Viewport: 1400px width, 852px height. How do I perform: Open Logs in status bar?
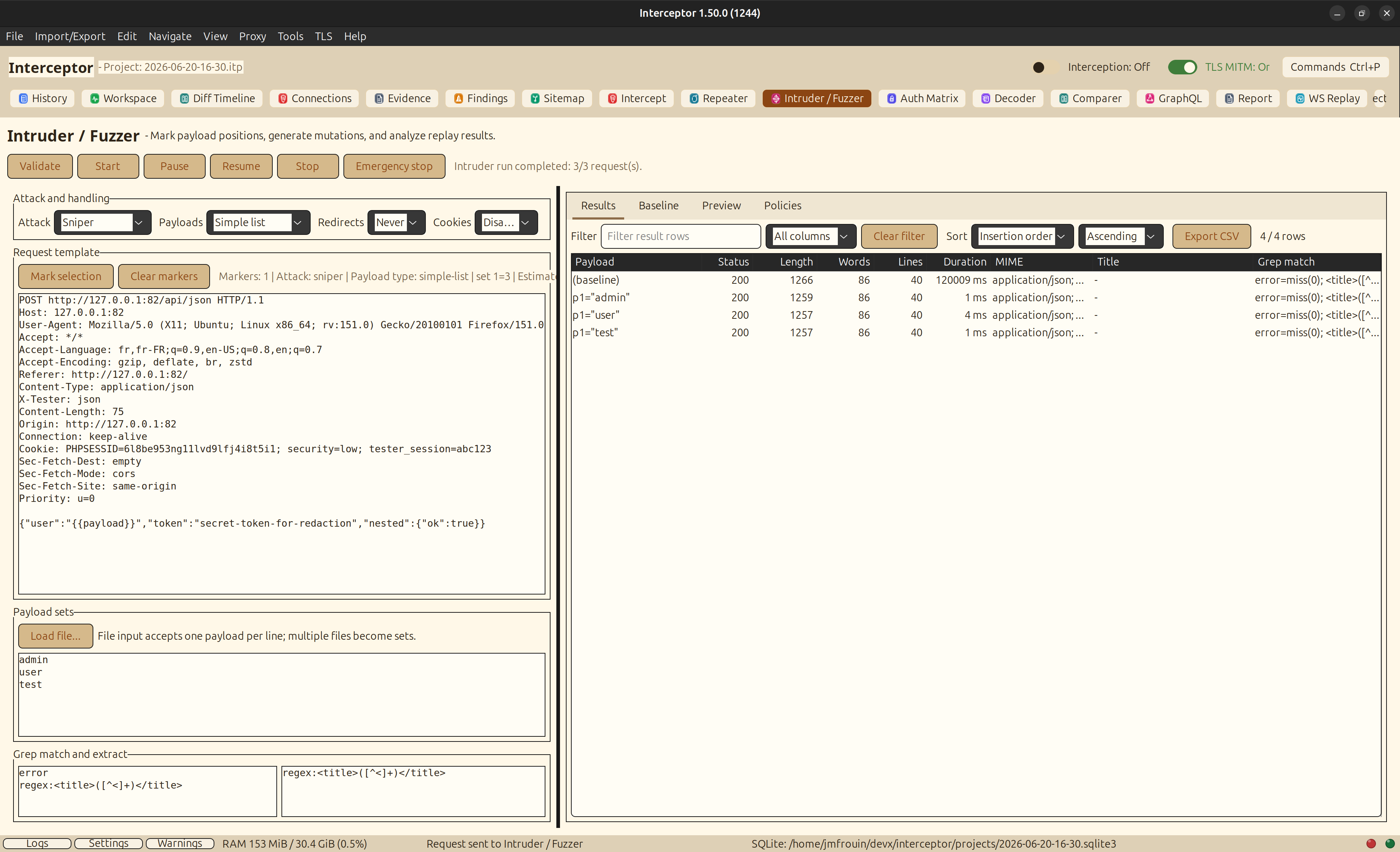[x=37, y=844]
